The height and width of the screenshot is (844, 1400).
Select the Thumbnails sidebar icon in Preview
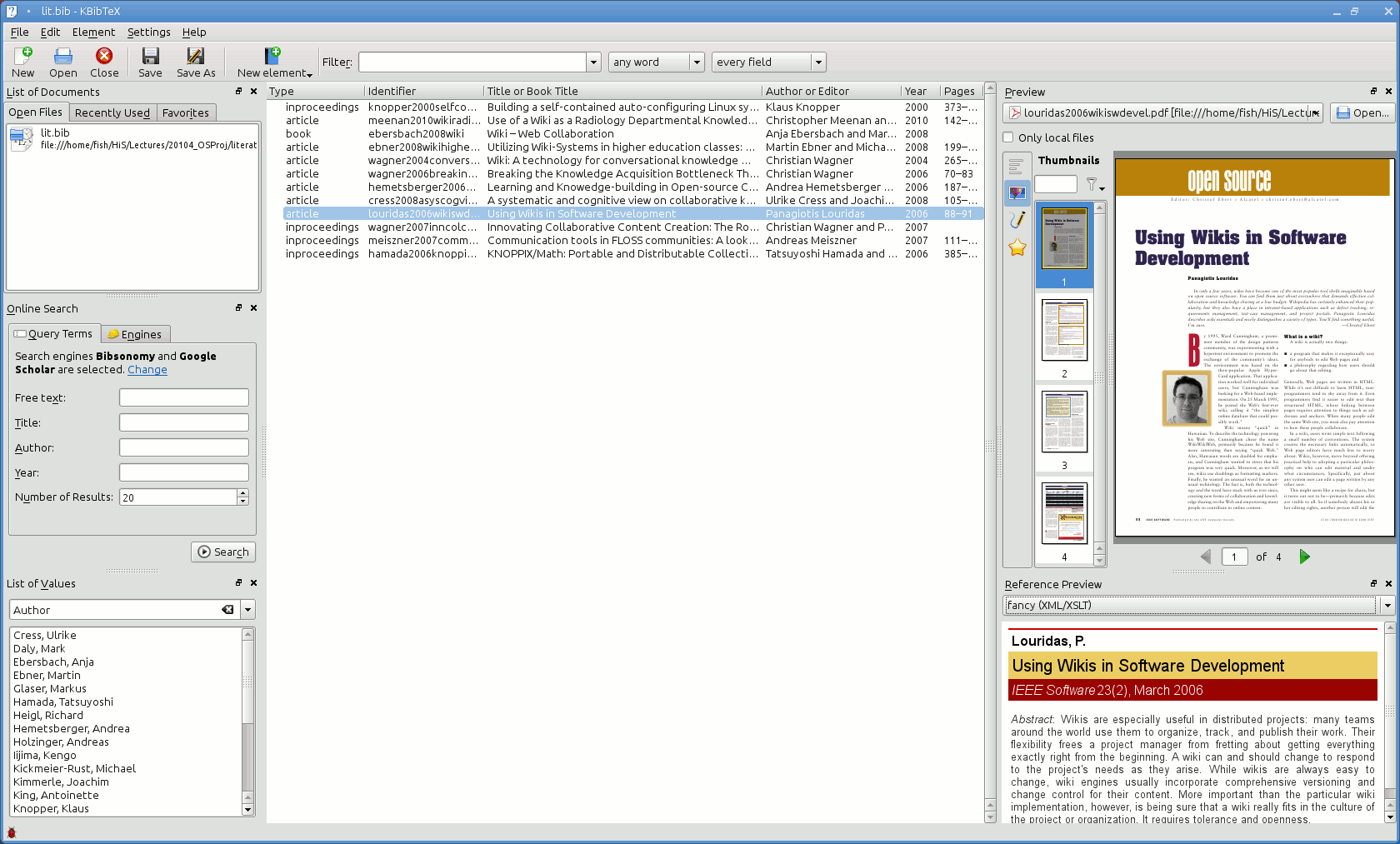[1017, 193]
